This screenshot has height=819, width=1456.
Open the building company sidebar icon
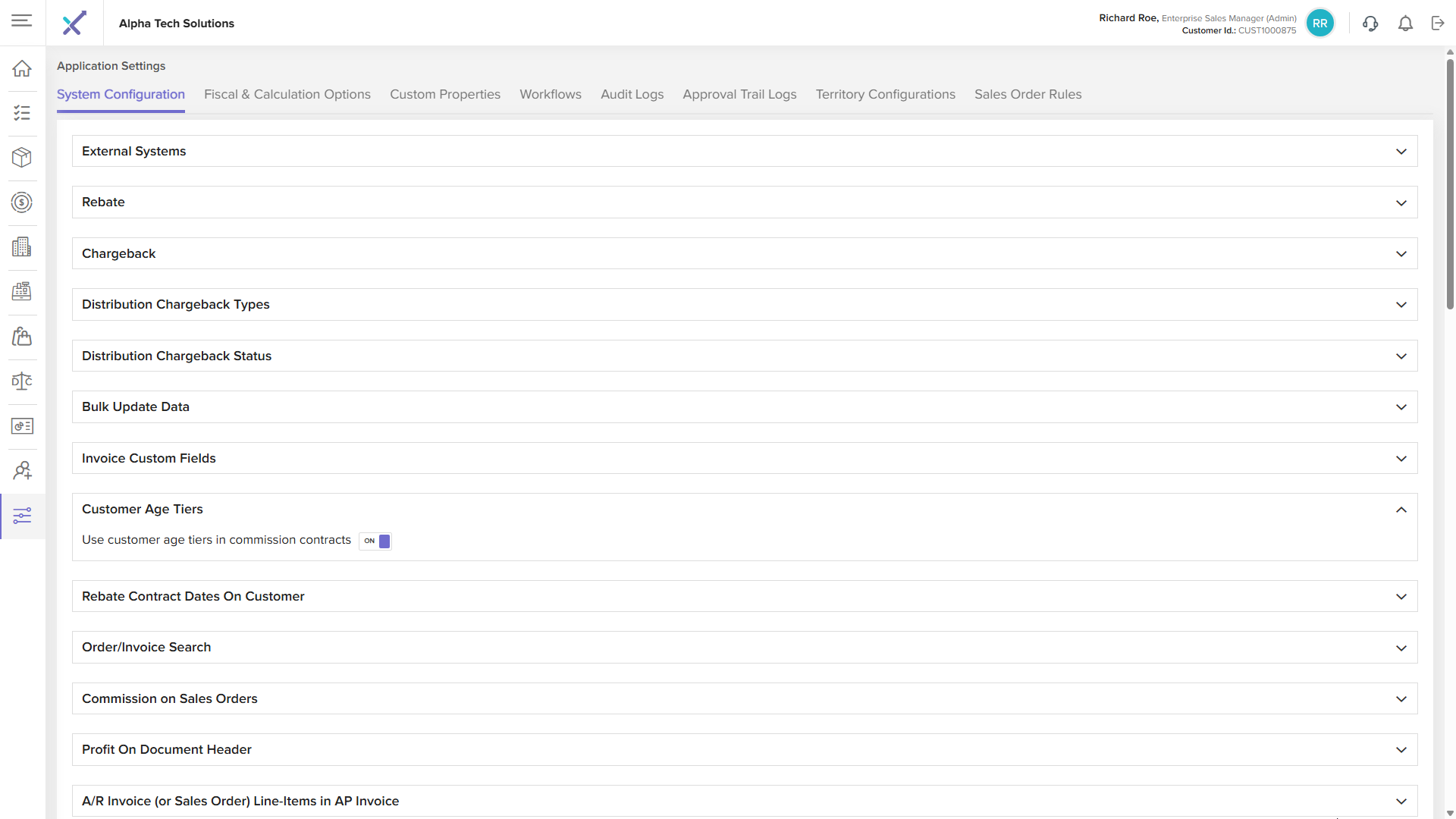pos(22,246)
